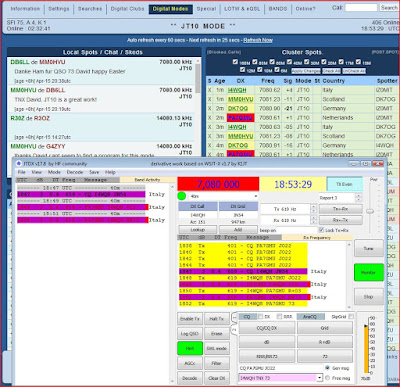Click the Decode button
Image resolution: width=400 pixels, height=387 pixels.
tap(190, 378)
